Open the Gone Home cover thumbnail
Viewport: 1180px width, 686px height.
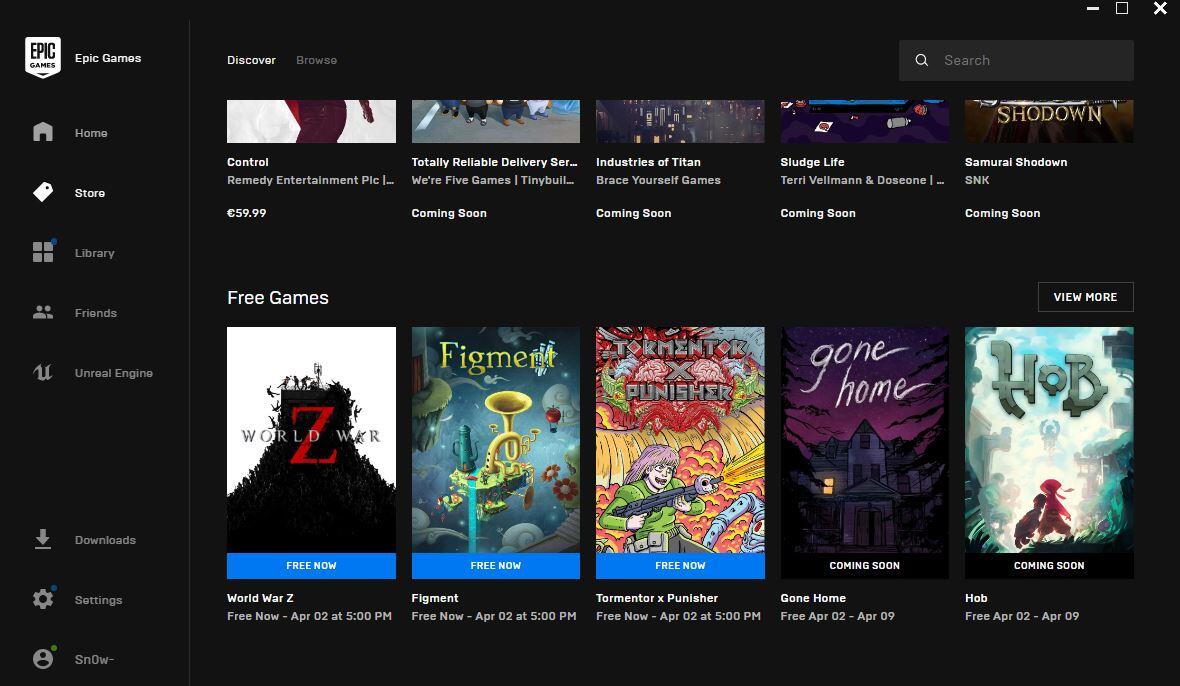coord(864,440)
